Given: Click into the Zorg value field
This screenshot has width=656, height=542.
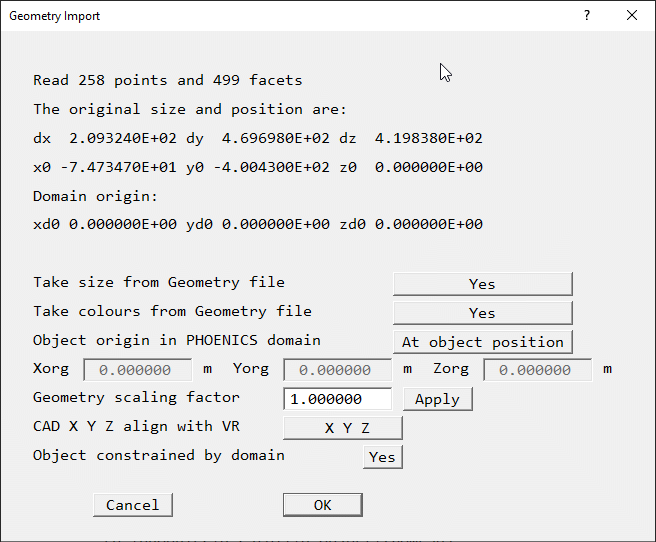Looking at the screenshot, I should coord(537,370).
